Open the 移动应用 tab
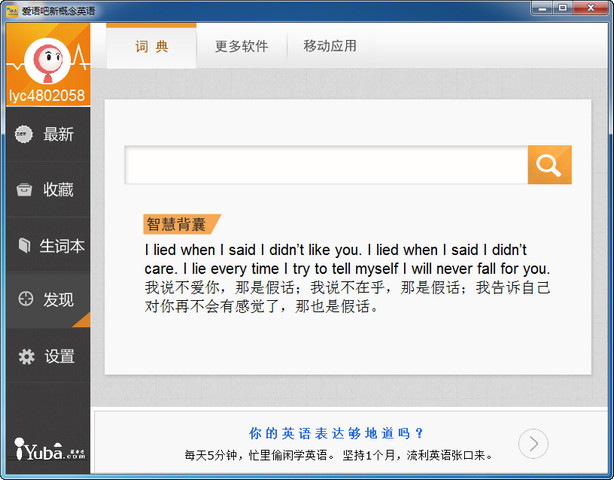614x480 pixels. [330, 46]
